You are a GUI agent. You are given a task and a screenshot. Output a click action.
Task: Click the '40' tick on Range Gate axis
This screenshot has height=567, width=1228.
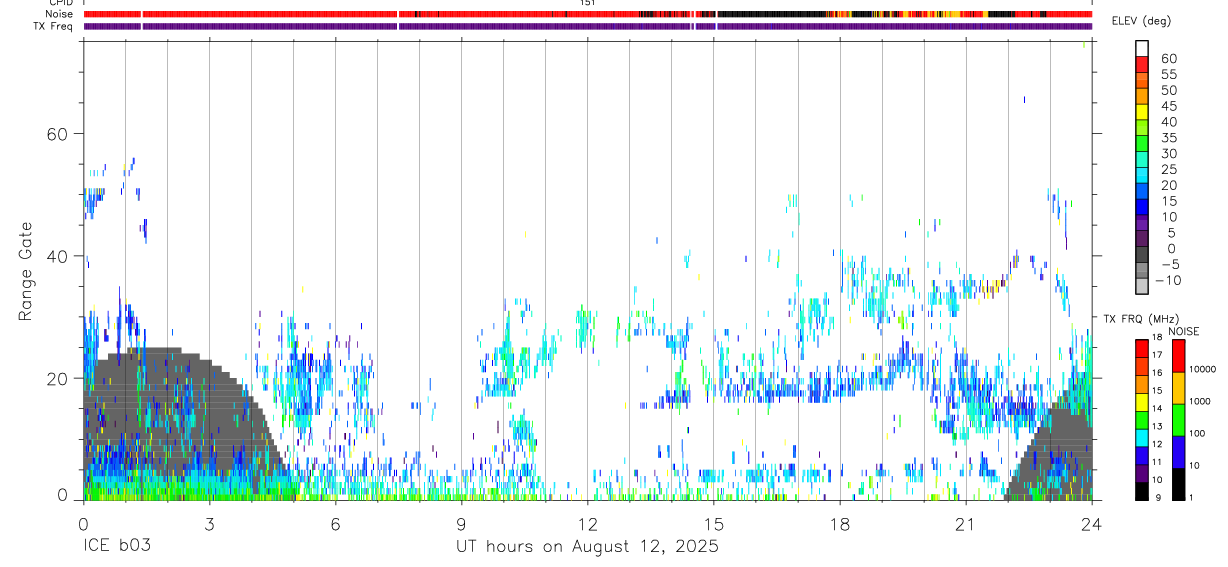[56, 256]
